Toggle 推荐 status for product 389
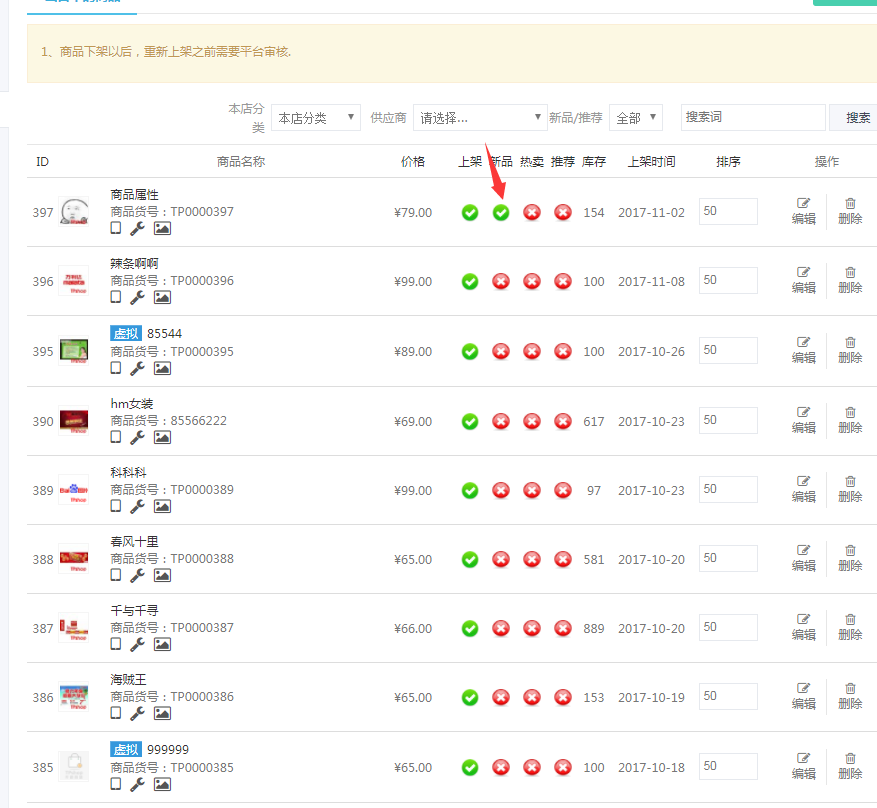This screenshot has height=808, width=877. click(563, 490)
